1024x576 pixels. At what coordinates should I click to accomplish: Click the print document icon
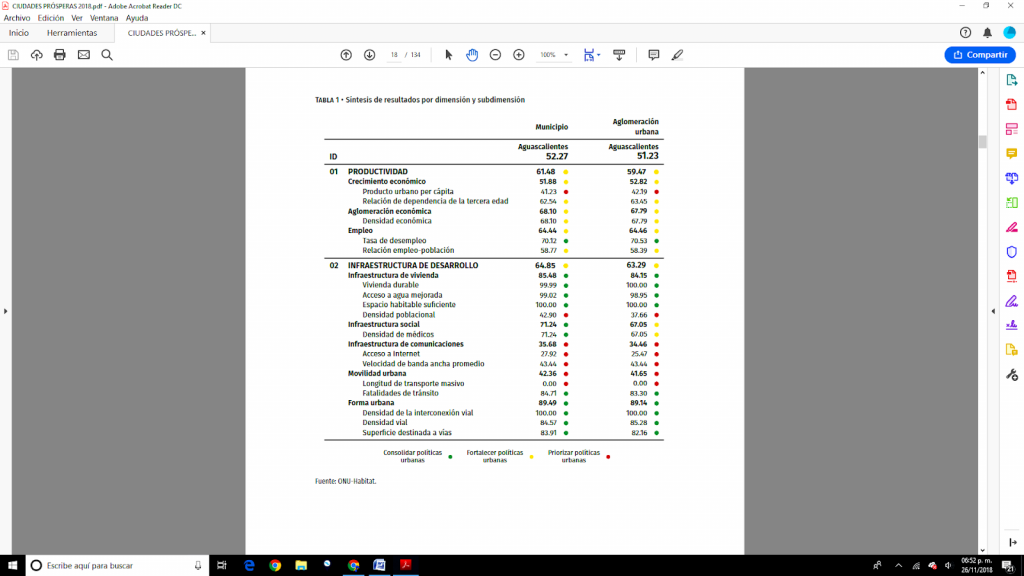point(60,55)
